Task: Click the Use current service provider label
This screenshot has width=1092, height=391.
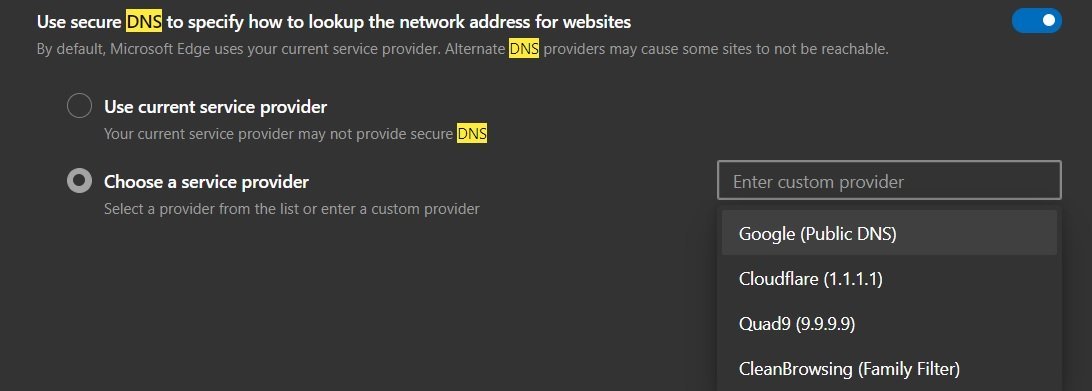Action: coord(215,107)
